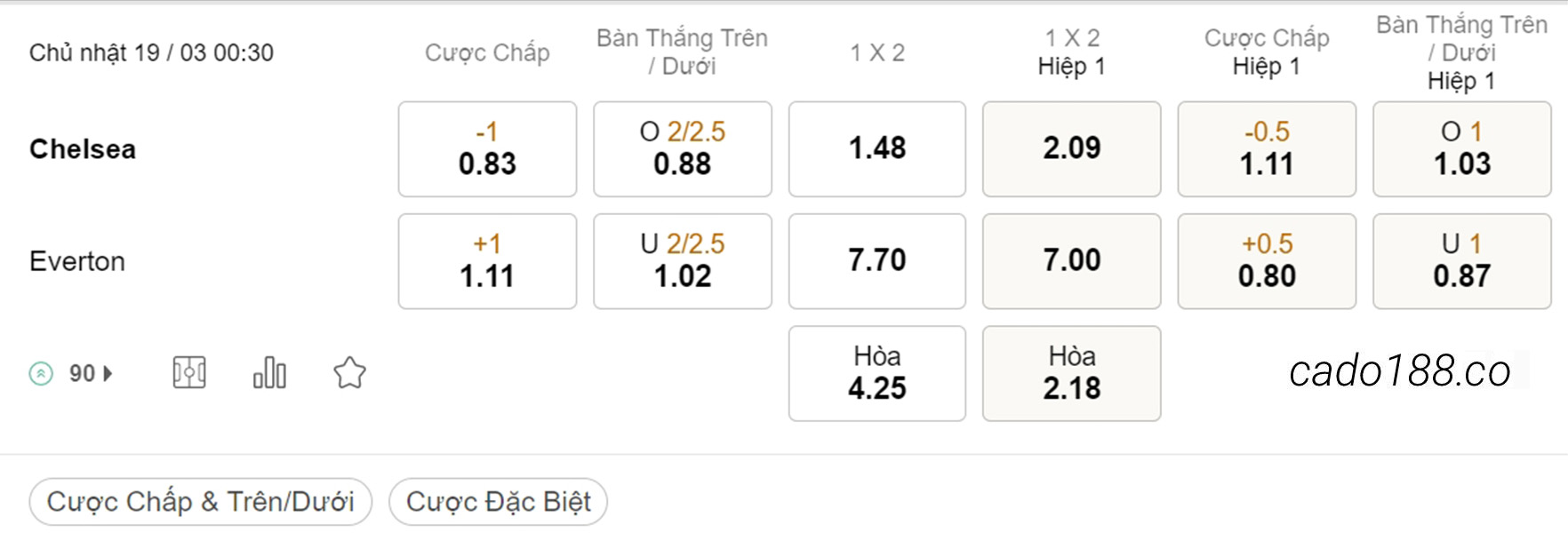The image size is (1568, 549).
Task: Click the green circular up-arrow icon
Action: pos(41,374)
